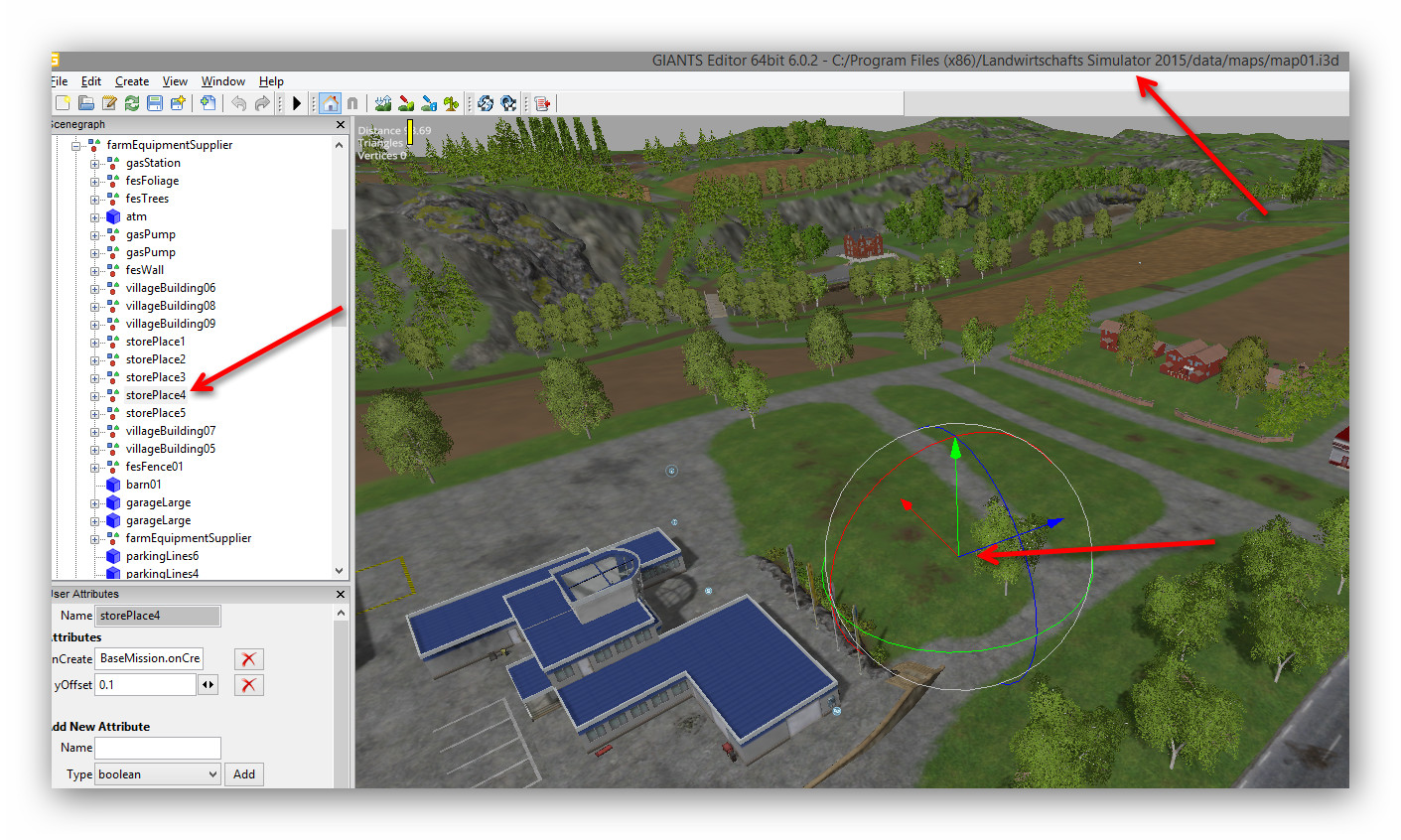The height and width of the screenshot is (840, 1401).
Task: Click the Add attribute button
Action: [x=244, y=774]
